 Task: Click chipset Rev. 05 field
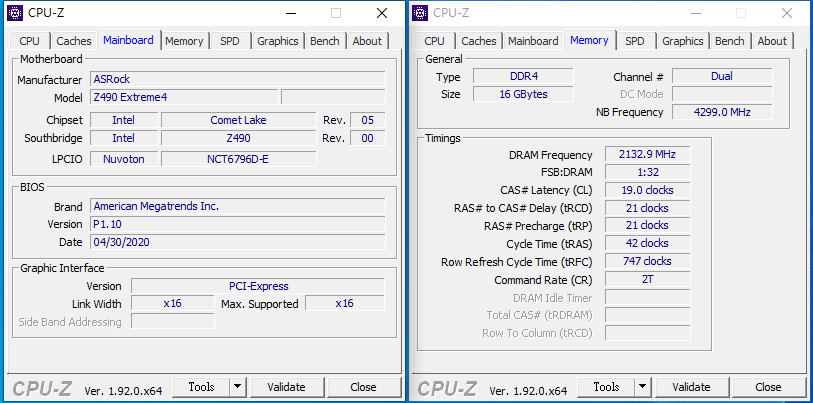click(368, 120)
